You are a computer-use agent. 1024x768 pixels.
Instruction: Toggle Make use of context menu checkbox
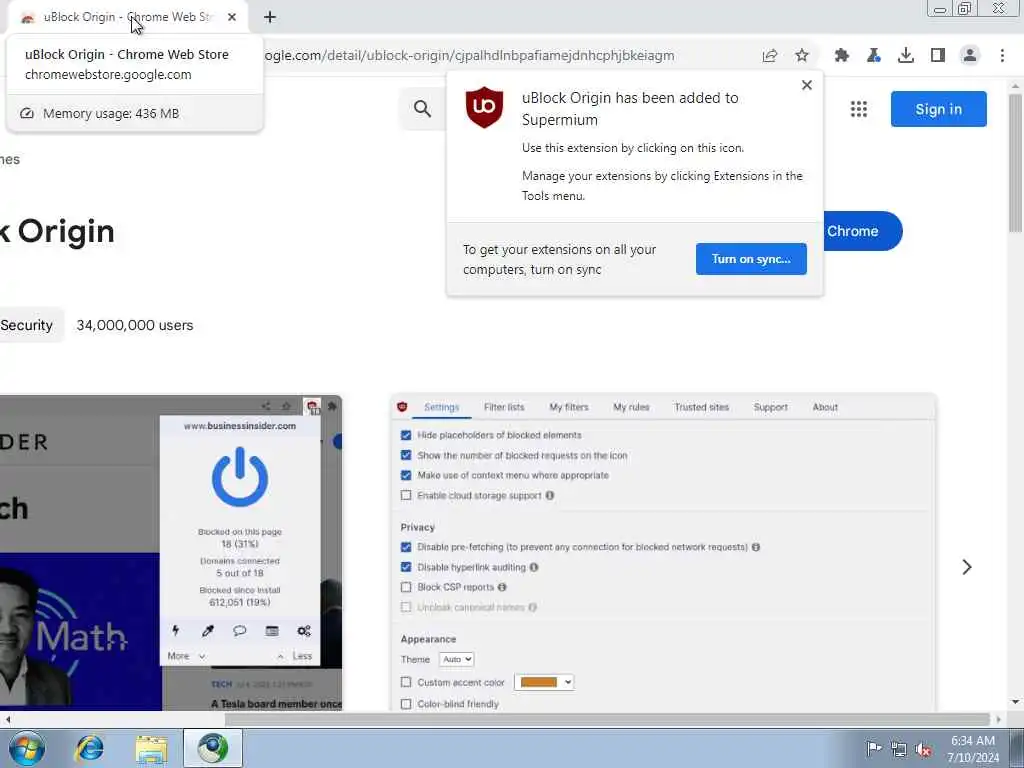click(406, 475)
